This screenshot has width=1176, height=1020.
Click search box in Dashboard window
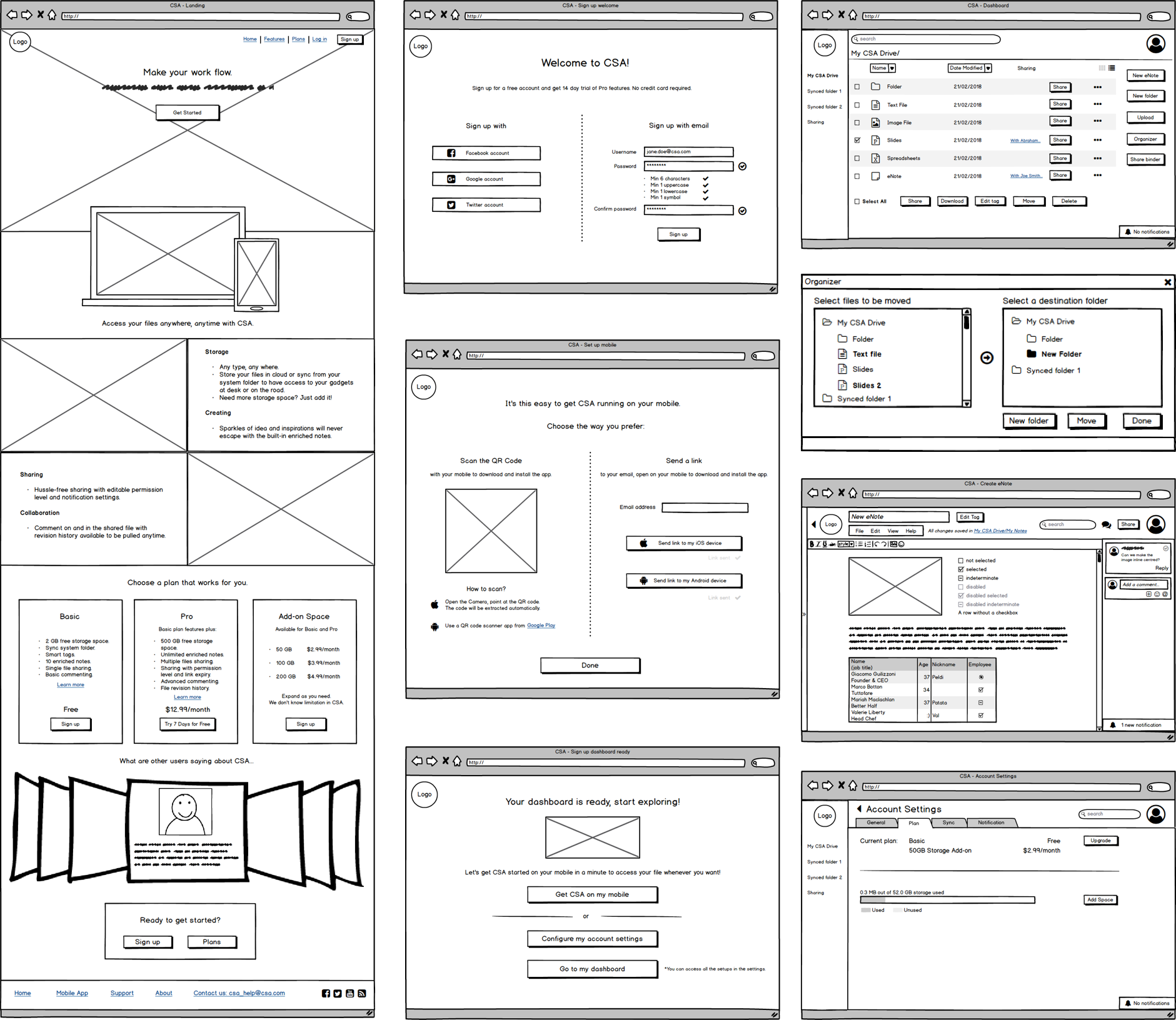(x=926, y=39)
